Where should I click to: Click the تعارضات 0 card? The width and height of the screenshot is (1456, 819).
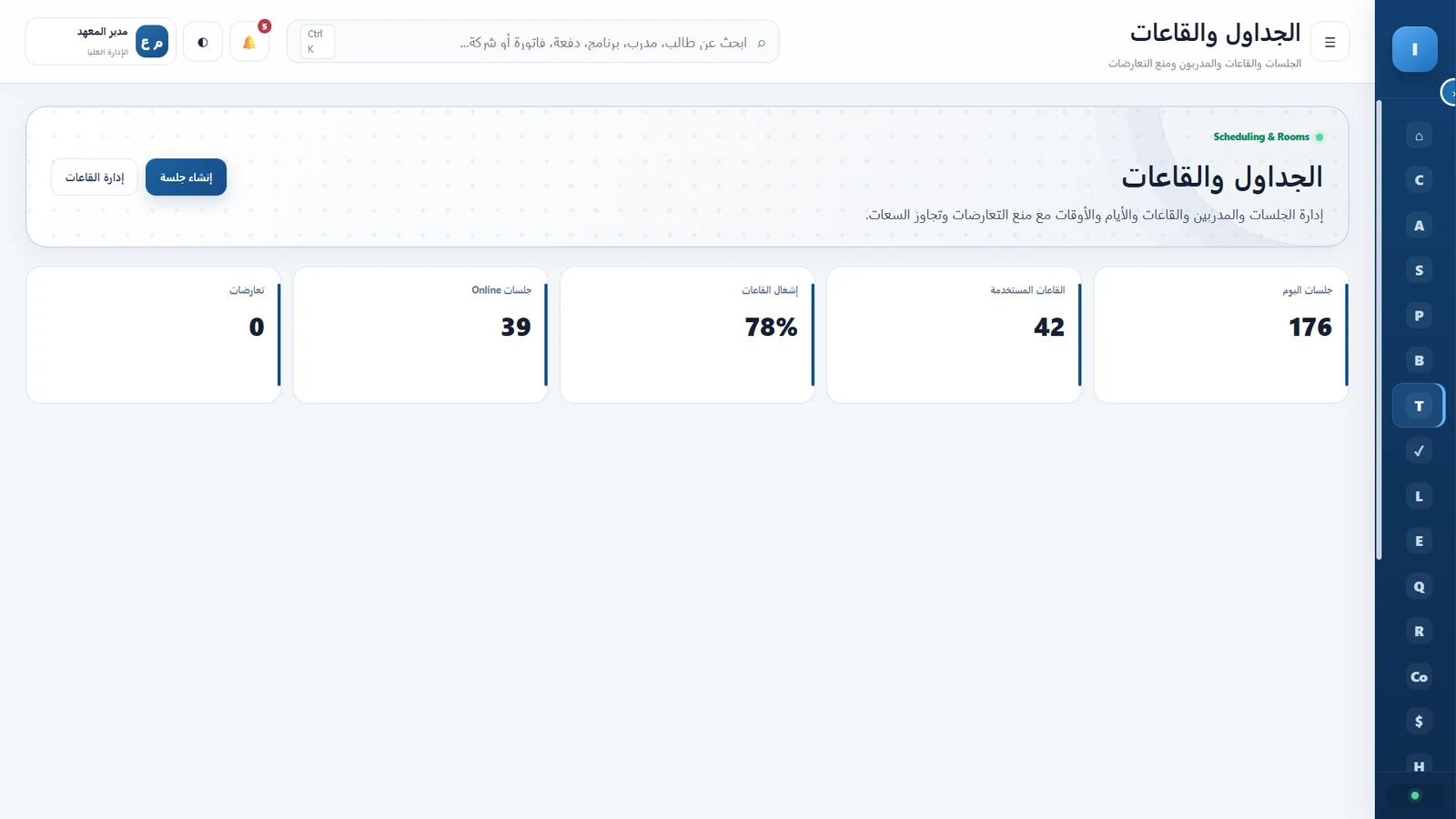tap(154, 335)
